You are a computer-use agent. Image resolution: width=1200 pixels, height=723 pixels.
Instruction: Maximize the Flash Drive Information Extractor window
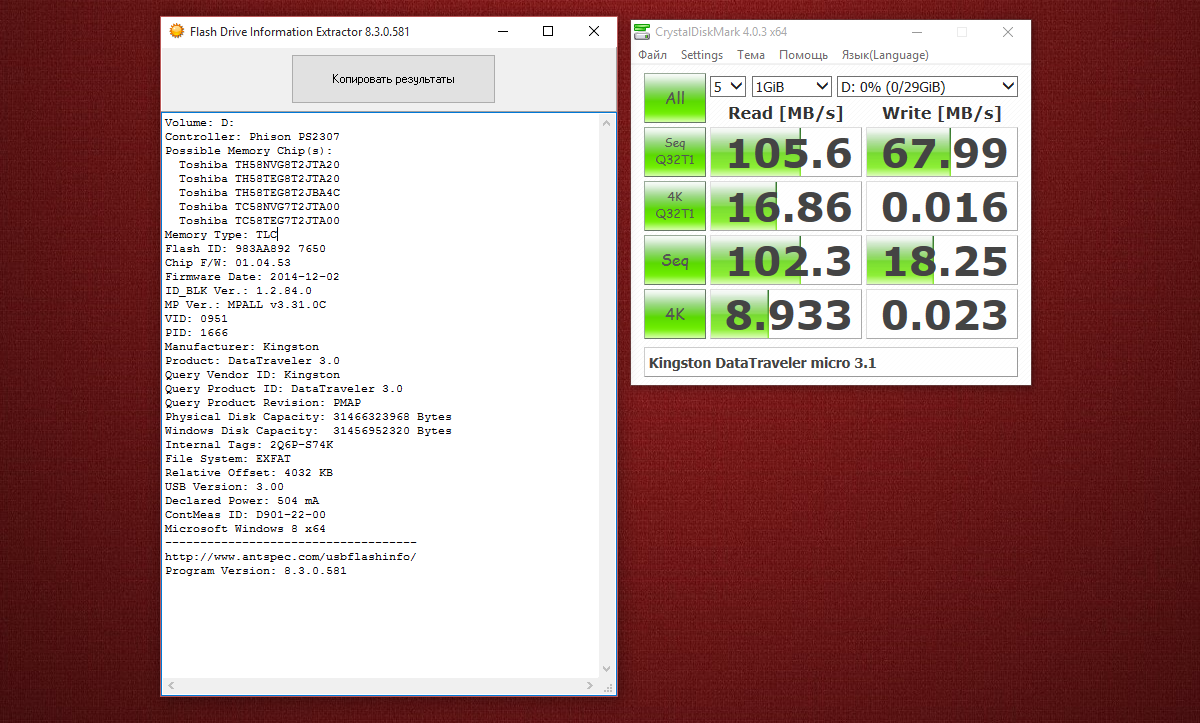(548, 31)
